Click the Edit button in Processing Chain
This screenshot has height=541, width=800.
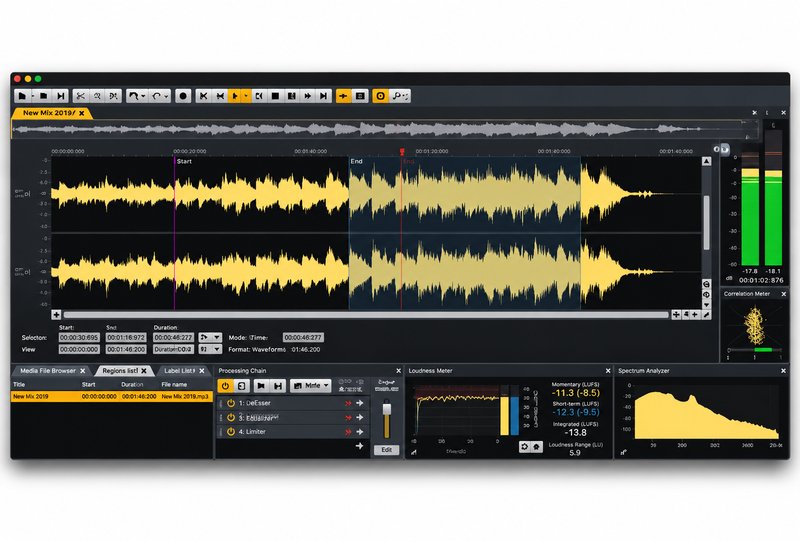(x=386, y=450)
